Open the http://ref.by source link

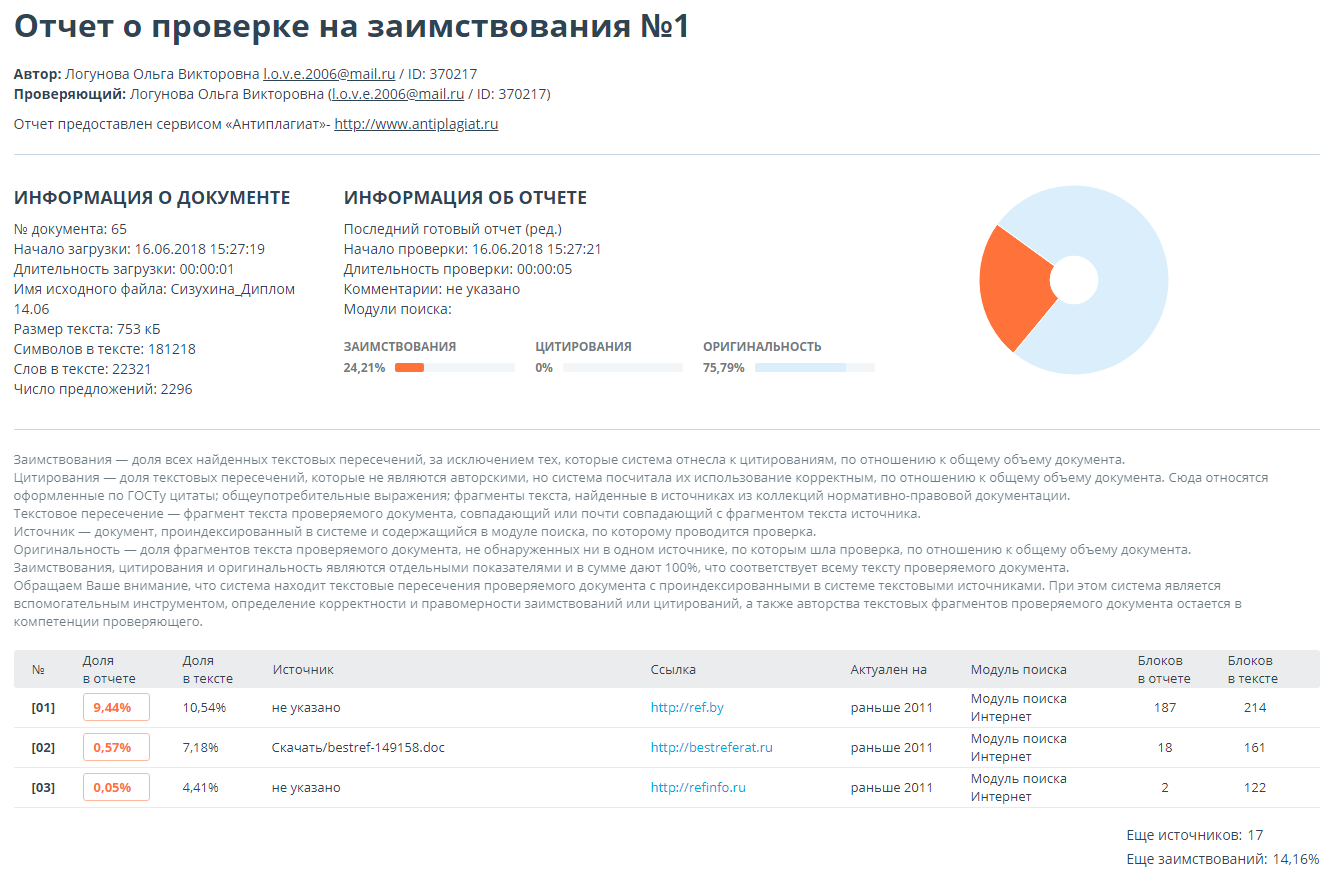[x=687, y=708]
